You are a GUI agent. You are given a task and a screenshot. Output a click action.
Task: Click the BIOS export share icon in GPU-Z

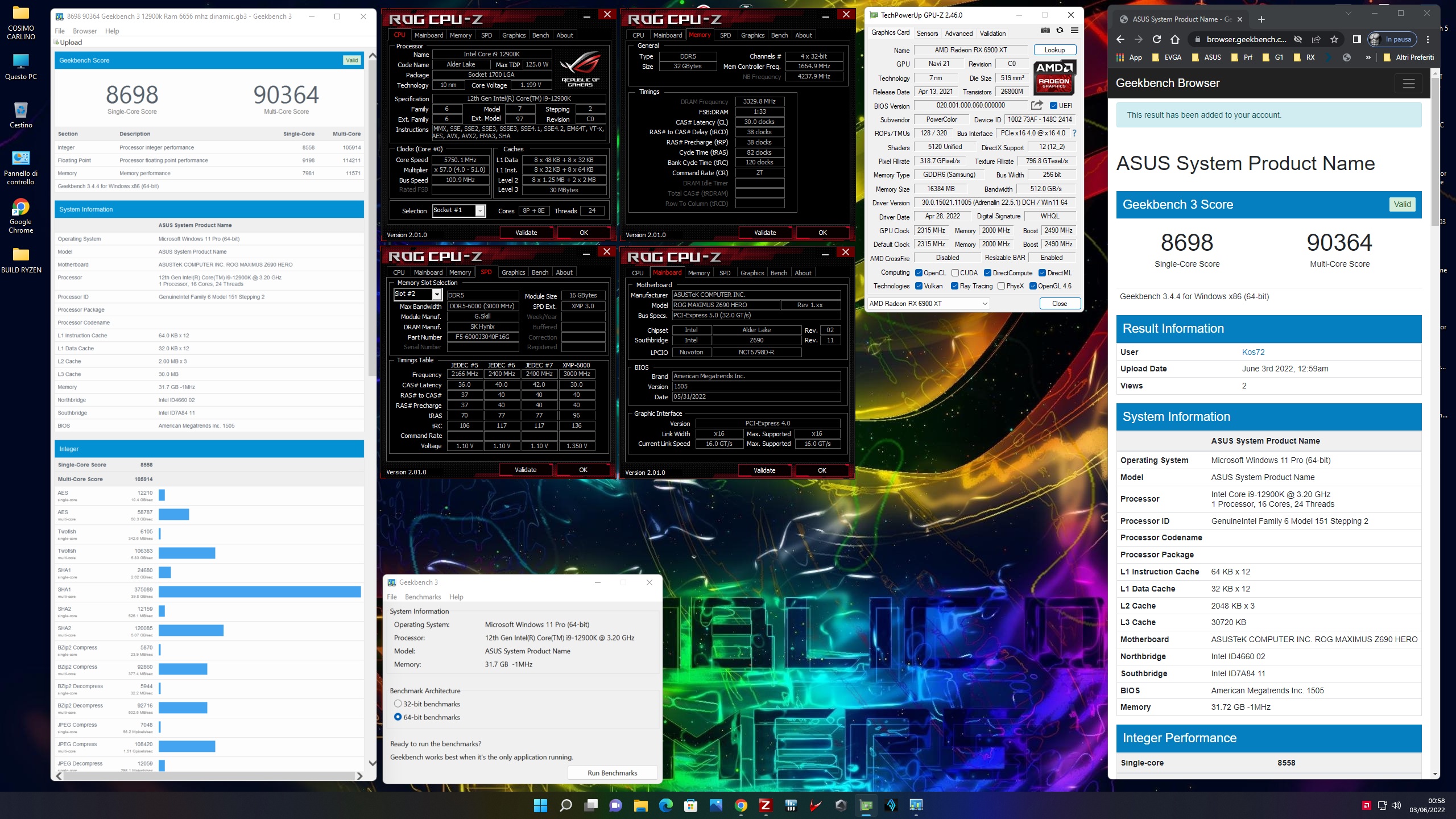pyautogui.click(x=1037, y=105)
